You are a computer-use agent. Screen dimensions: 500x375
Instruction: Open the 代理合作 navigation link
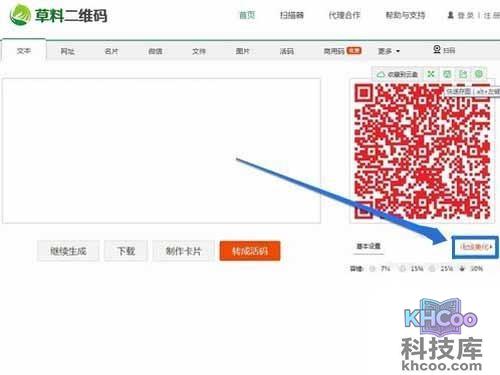pyautogui.click(x=344, y=15)
